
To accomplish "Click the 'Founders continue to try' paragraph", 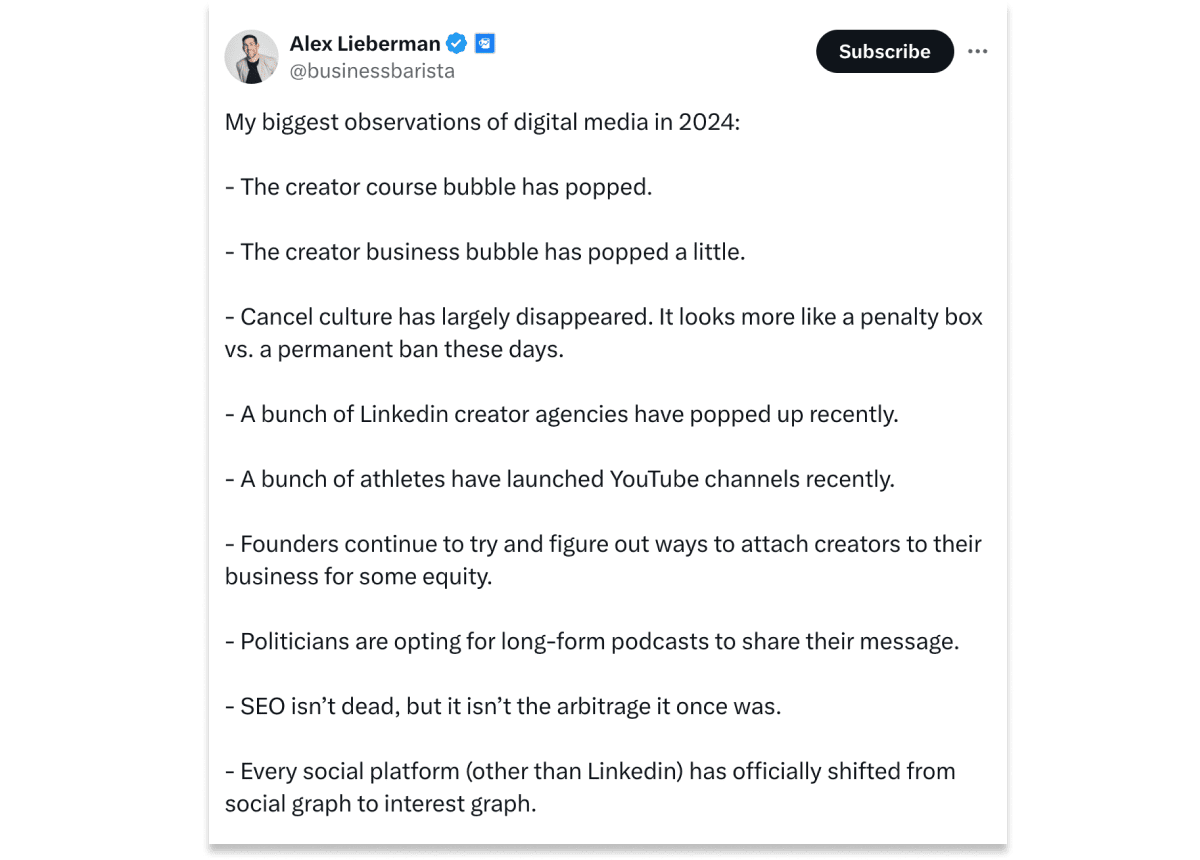I will [603, 560].
